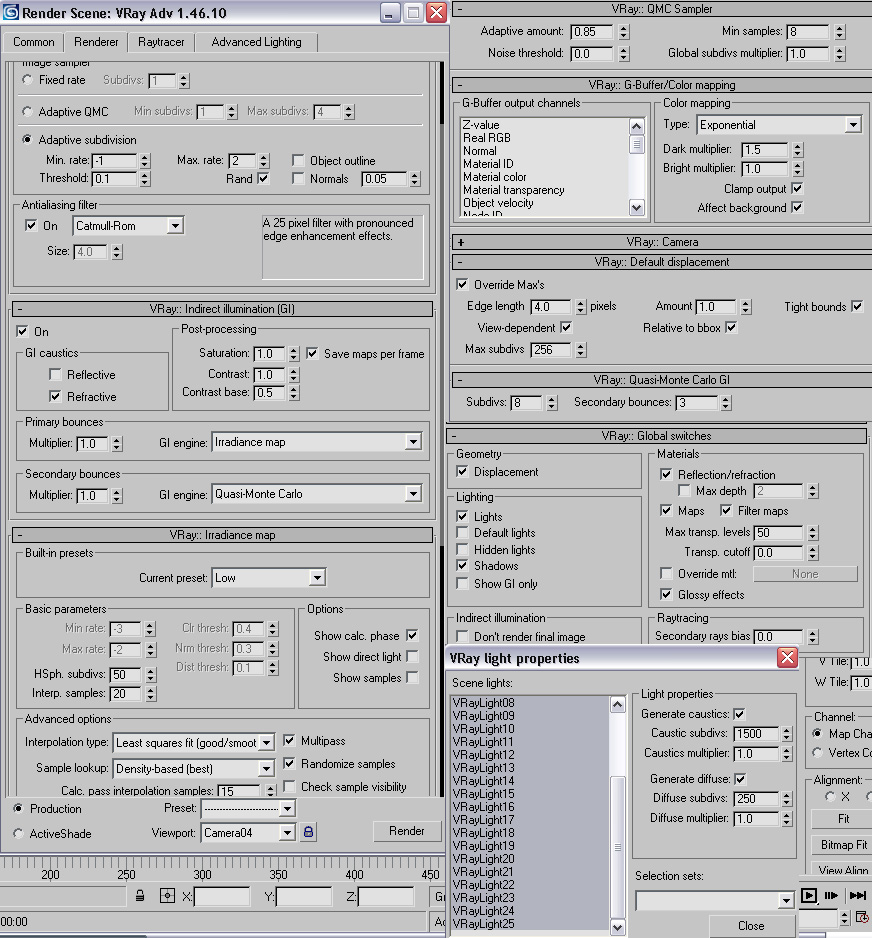Click Close in VRay light properties

[751, 925]
